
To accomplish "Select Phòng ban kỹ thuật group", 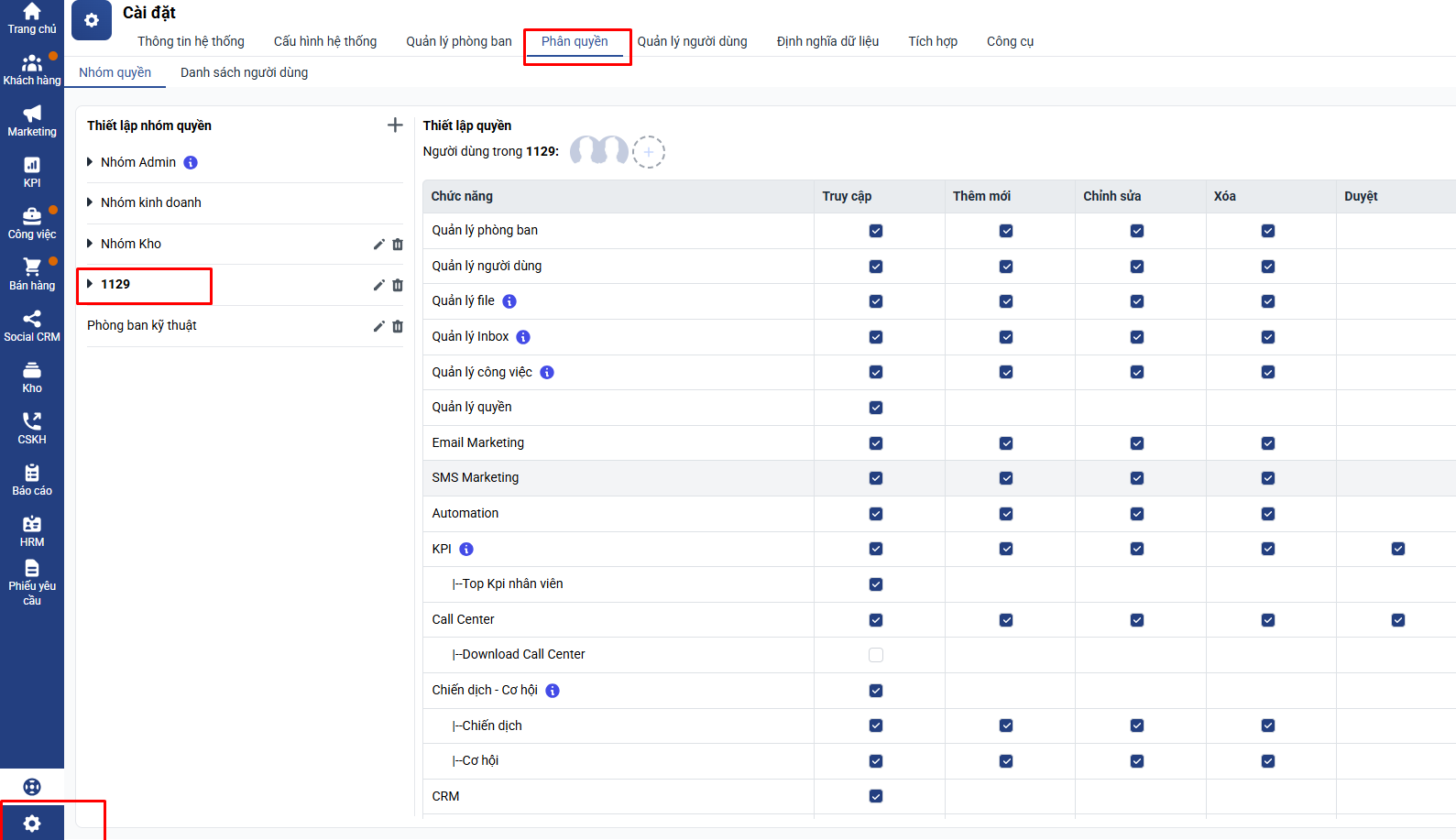I will click(142, 325).
